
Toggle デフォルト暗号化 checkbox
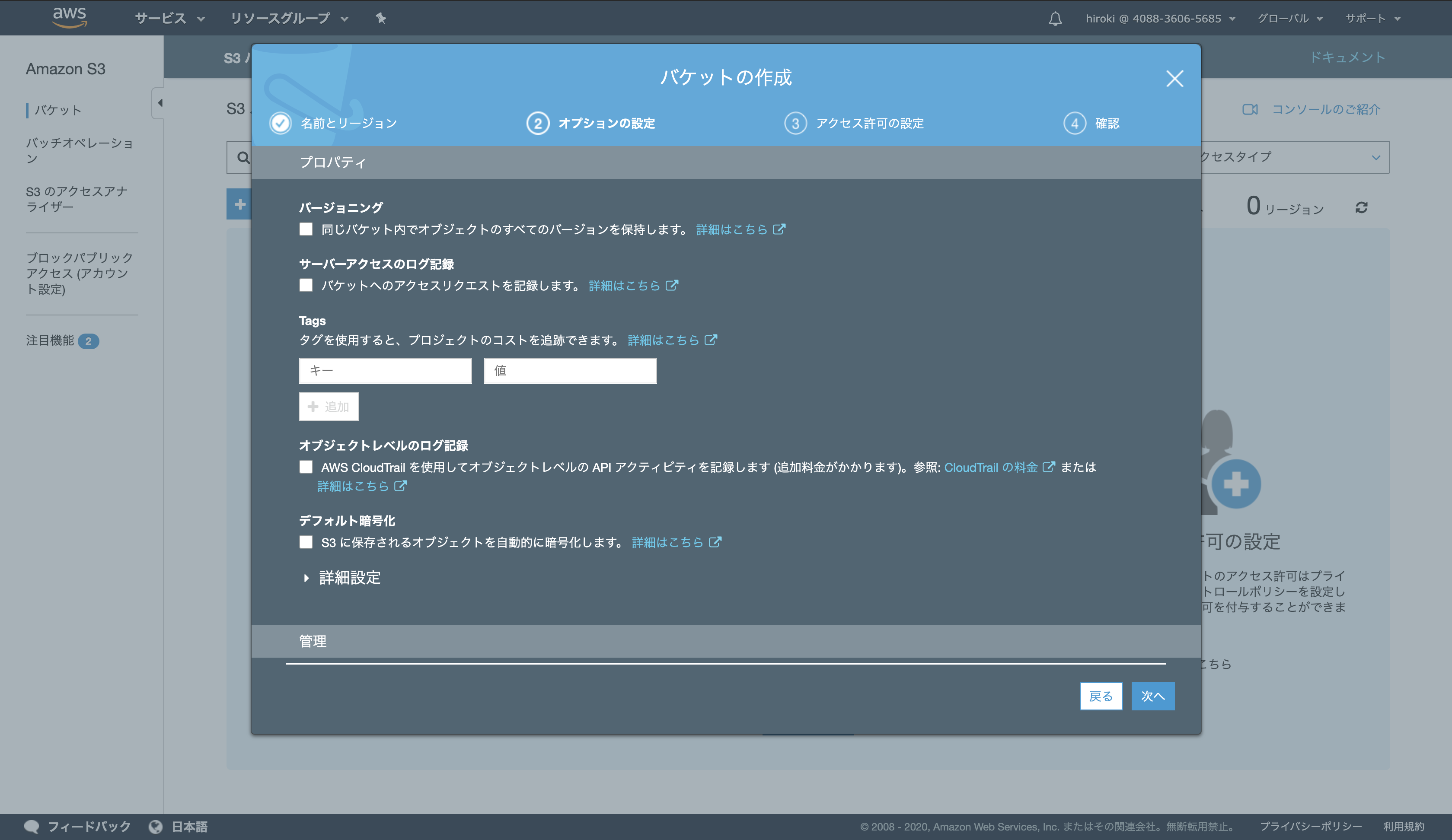(x=306, y=542)
